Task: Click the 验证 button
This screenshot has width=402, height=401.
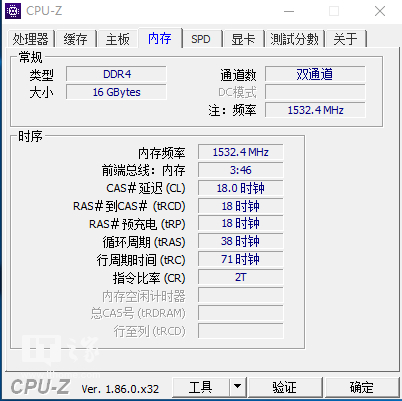Action: click(x=285, y=387)
